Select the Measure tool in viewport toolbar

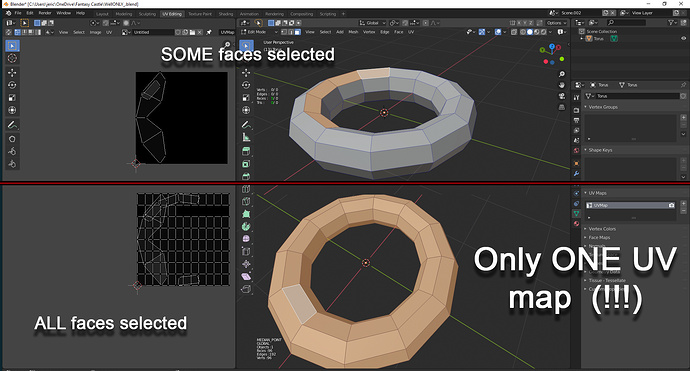click(x=246, y=137)
